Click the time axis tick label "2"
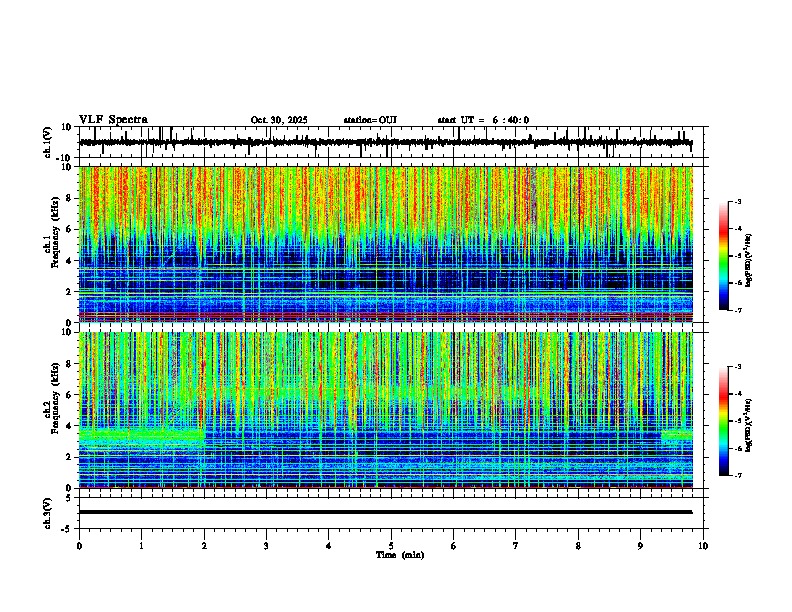Image resolution: width=792 pixels, height=612 pixels. point(204,546)
